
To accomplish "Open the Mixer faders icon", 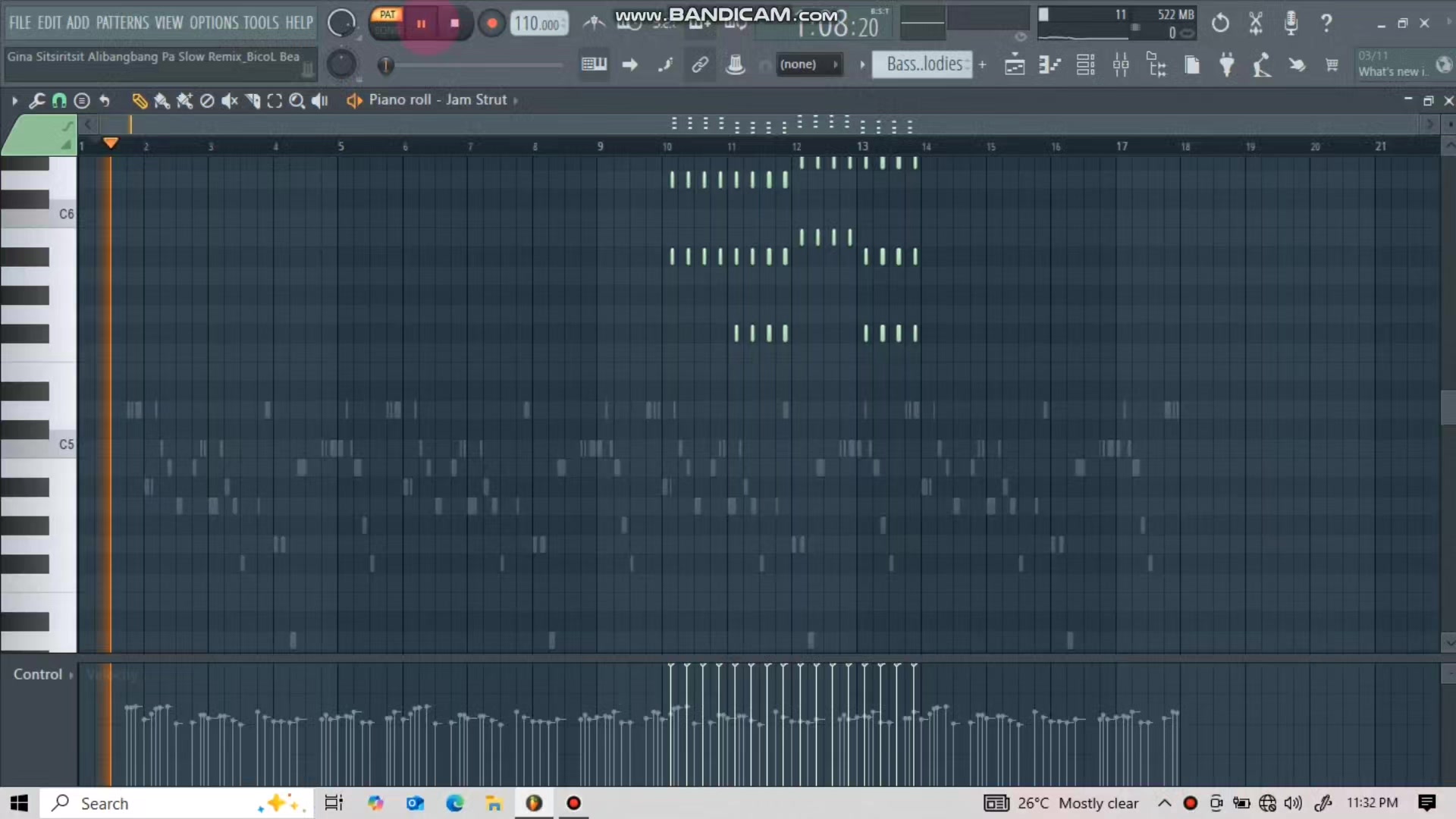I will (1121, 65).
